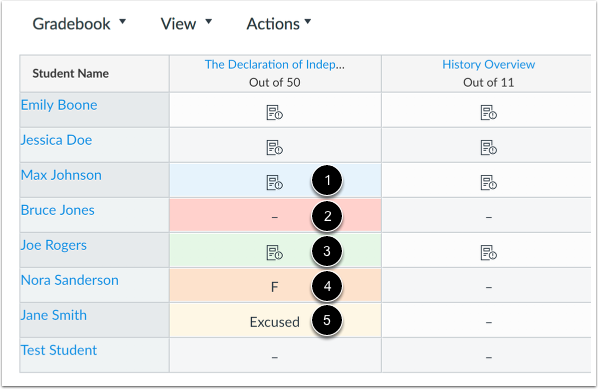
Task: Open The Declaration of Indep... assignment link
Action: [275, 64]
